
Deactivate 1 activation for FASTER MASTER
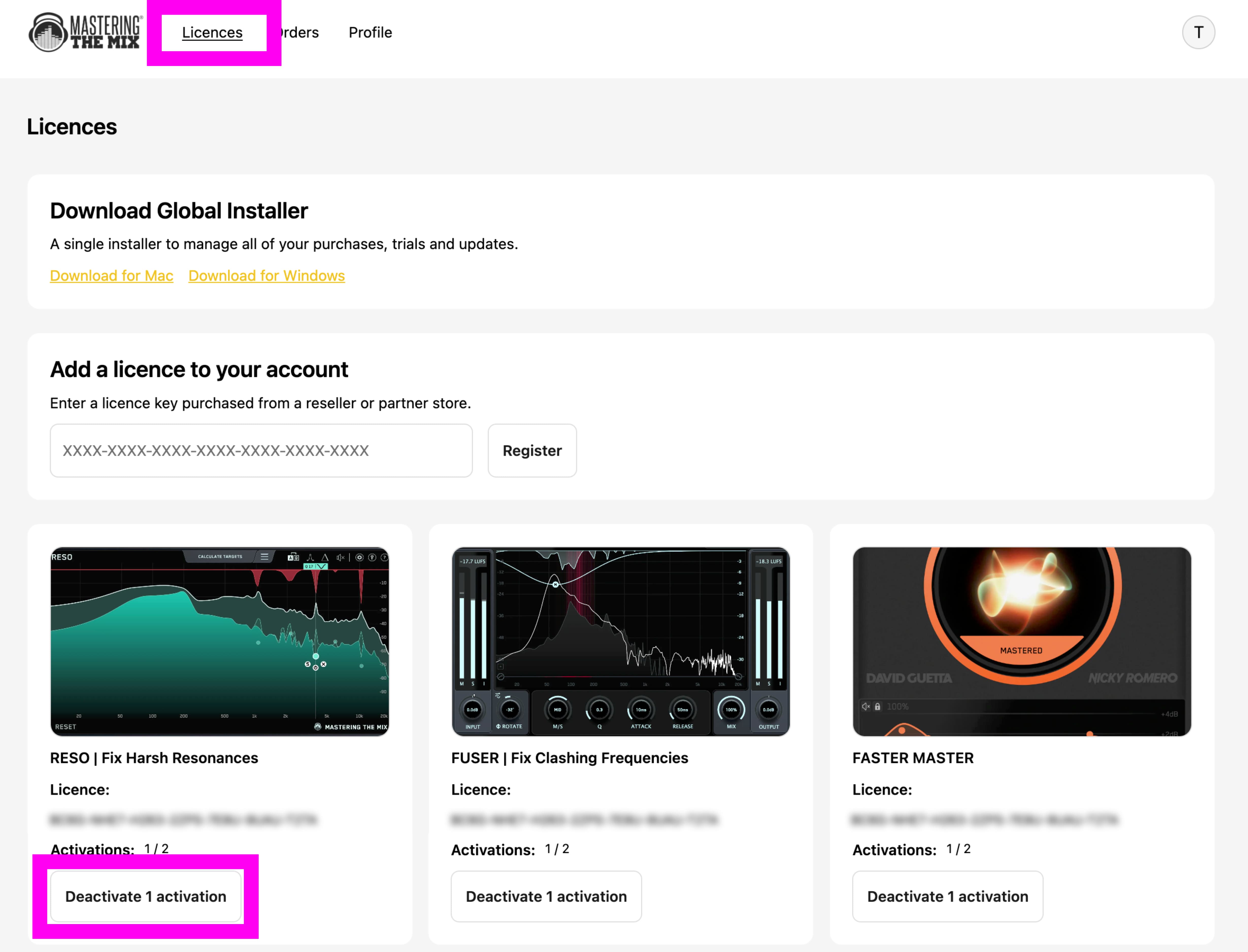948,896
